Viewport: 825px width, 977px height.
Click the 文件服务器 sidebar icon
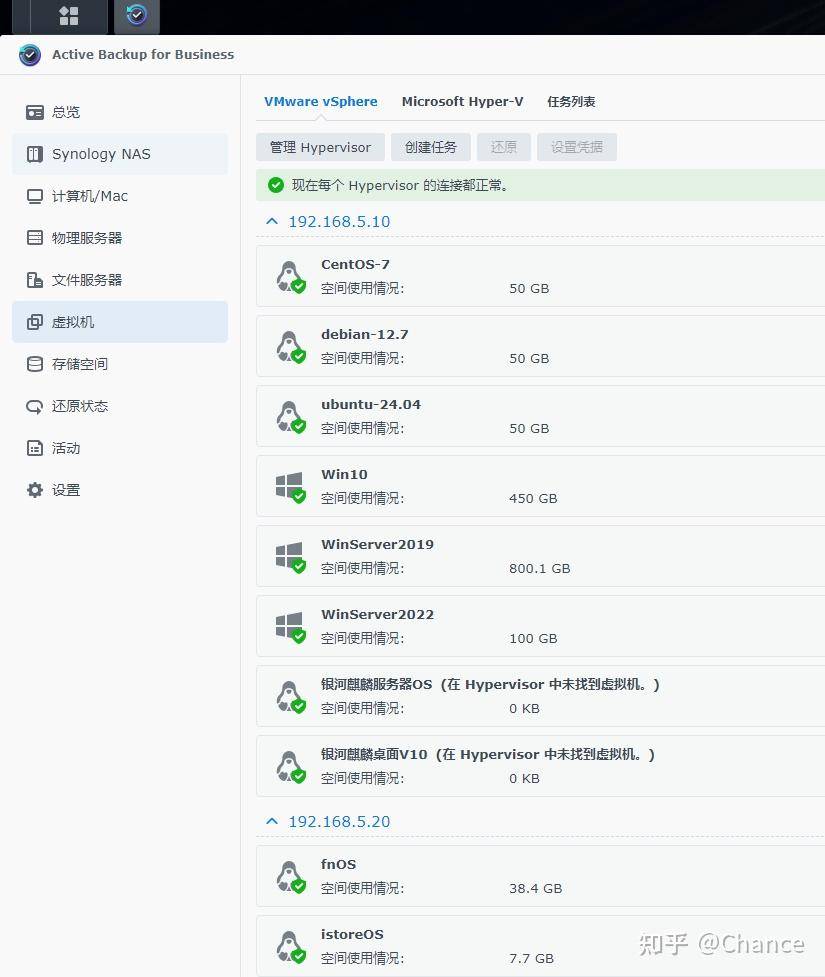35,280
